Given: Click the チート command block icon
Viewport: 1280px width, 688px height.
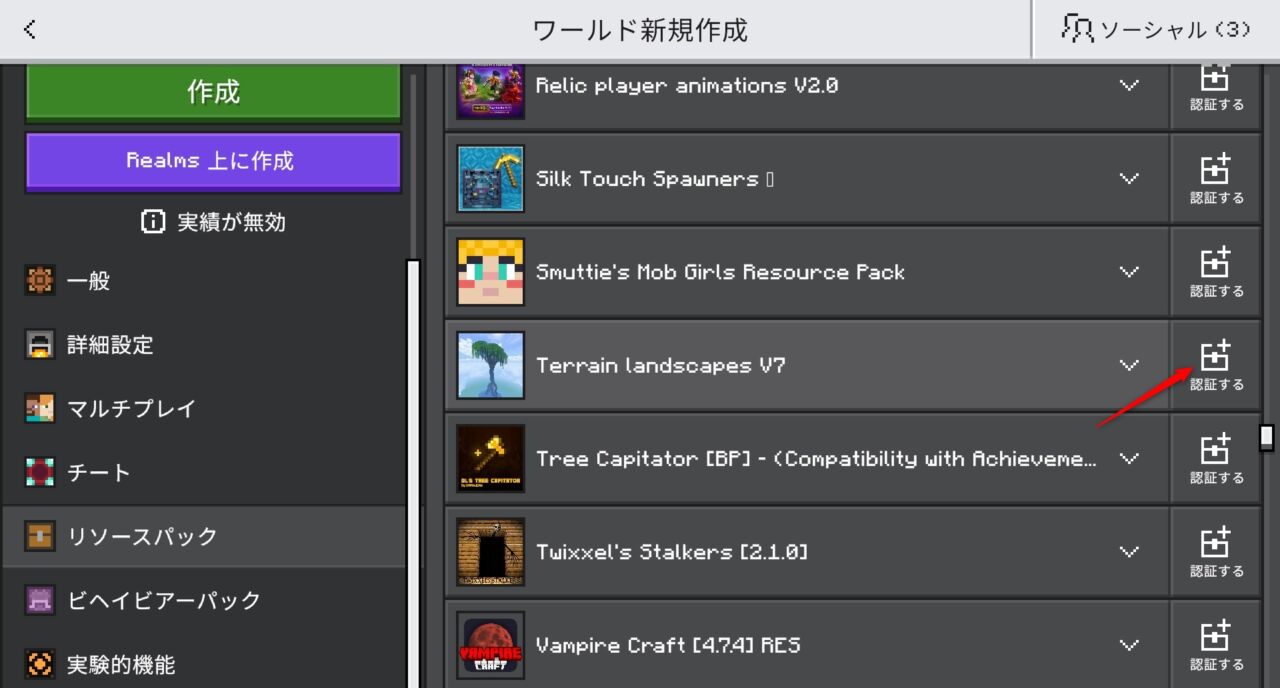Looking at the screenshot, I should (x=40, y=472).
